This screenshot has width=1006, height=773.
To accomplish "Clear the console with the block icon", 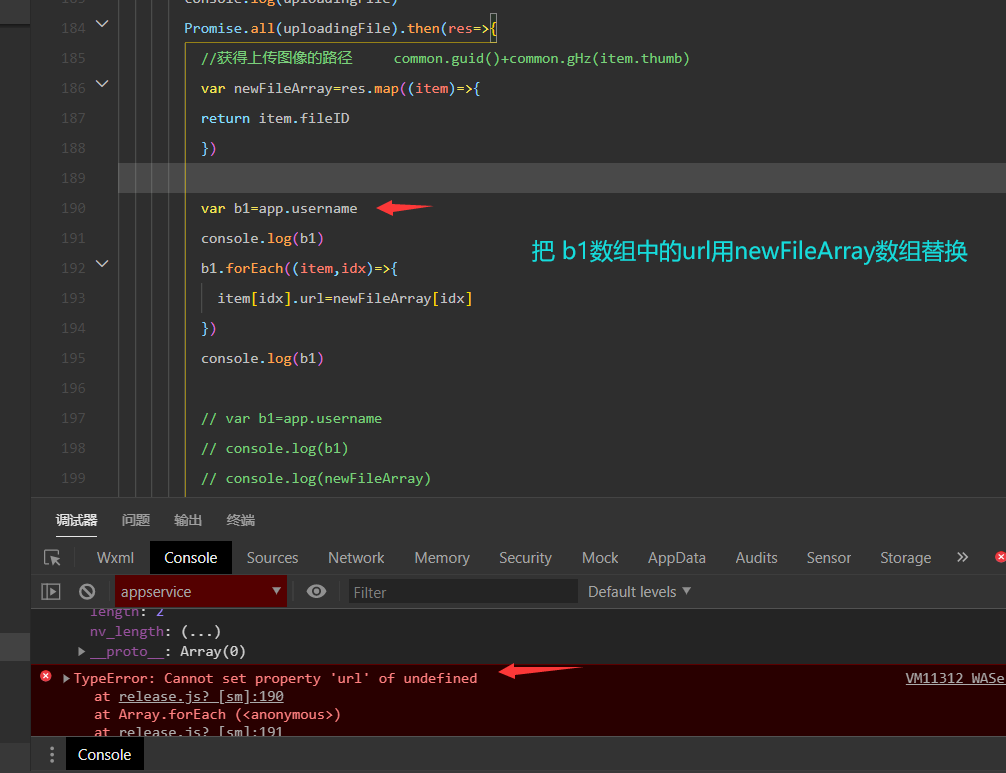I will [x=87, y=591].
